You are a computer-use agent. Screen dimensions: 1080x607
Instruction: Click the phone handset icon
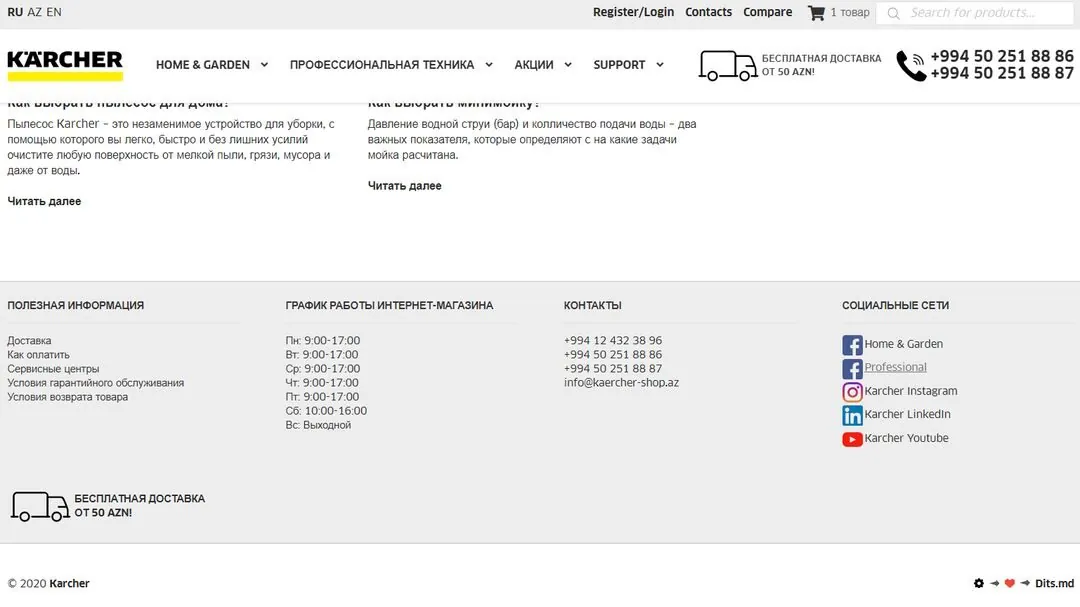click(911, 65)
